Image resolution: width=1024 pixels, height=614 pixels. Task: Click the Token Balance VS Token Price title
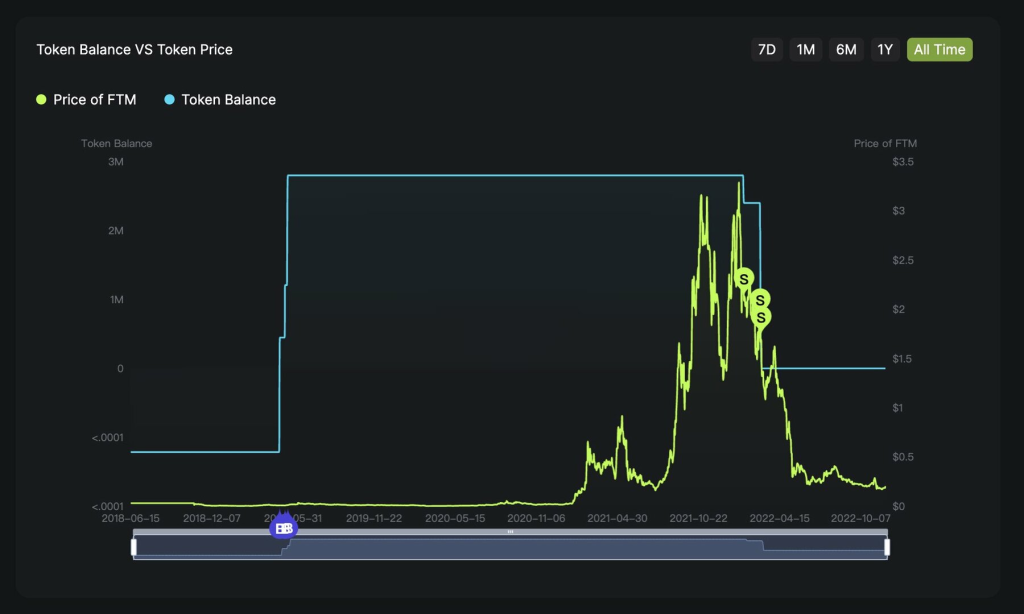pyautogui.click(x=135, y=50)
